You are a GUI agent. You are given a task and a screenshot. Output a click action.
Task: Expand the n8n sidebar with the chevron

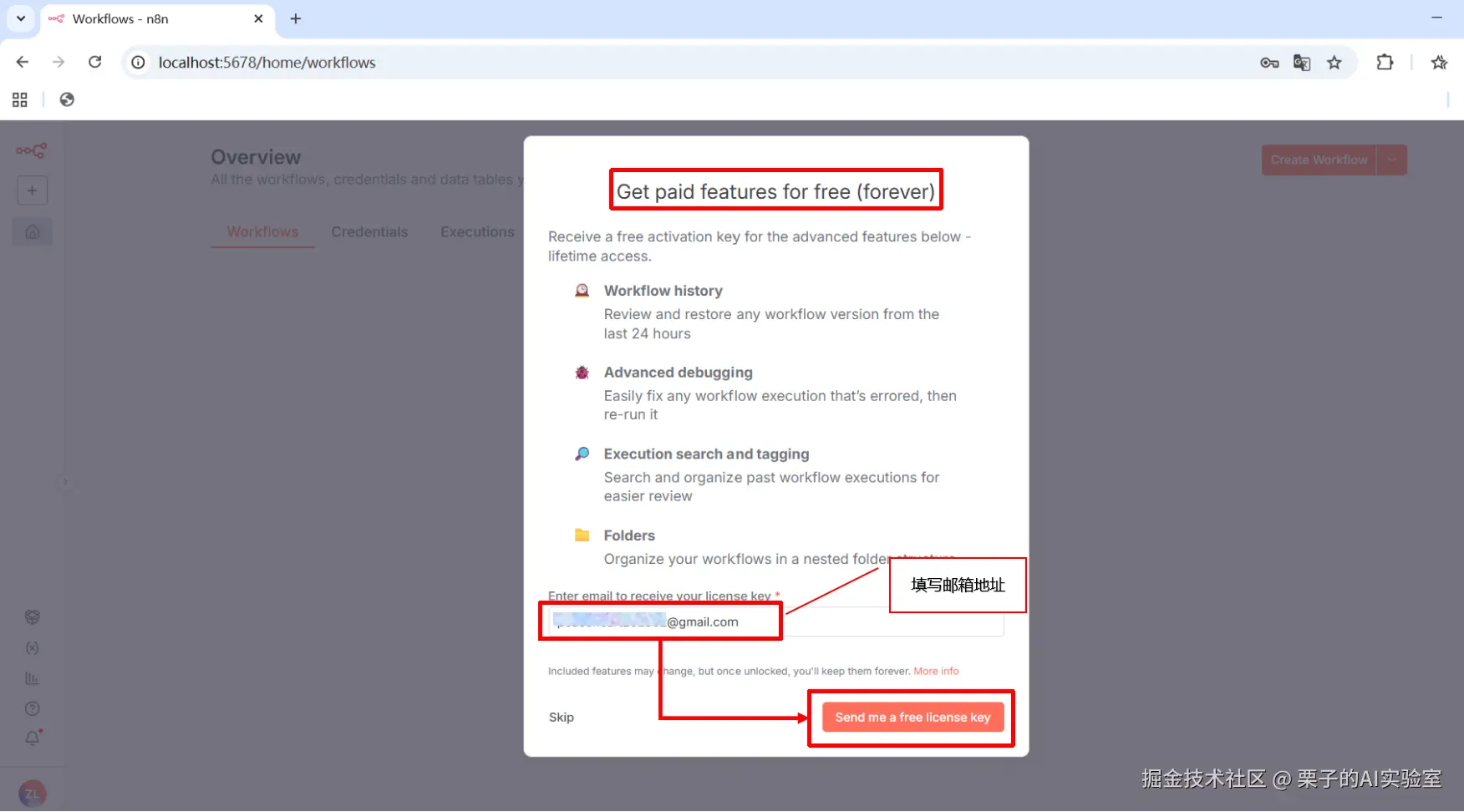[x=65, y=482]
